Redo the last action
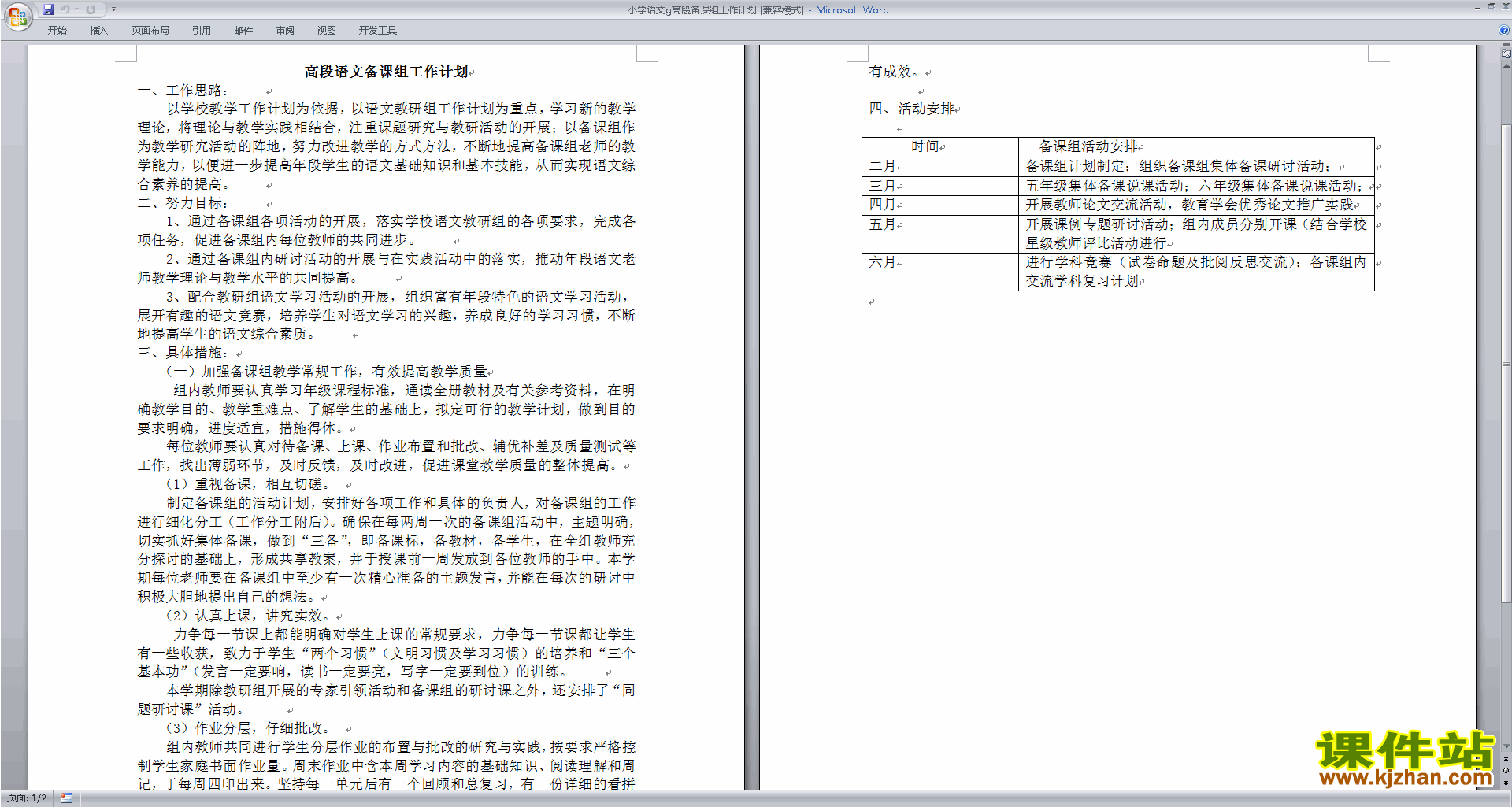Viewport: 1512px width, 807px height. (91, 9)
